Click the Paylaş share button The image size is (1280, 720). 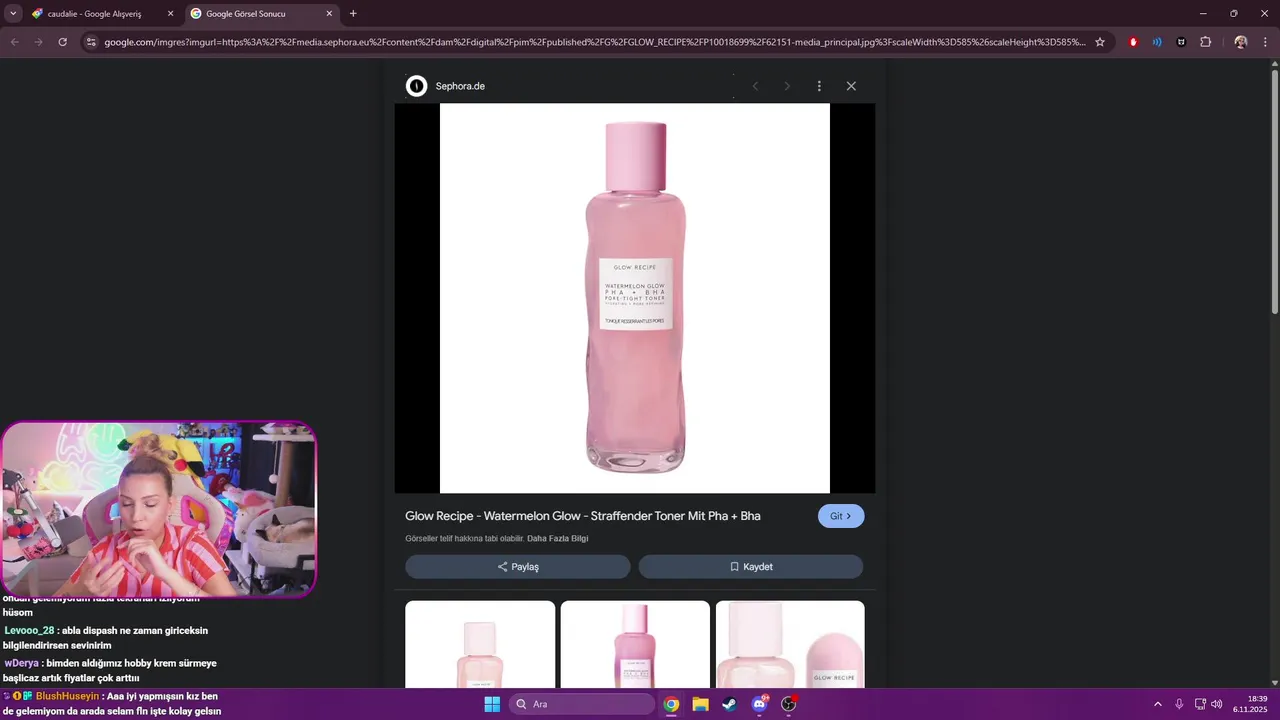click(x=518, y=567)
